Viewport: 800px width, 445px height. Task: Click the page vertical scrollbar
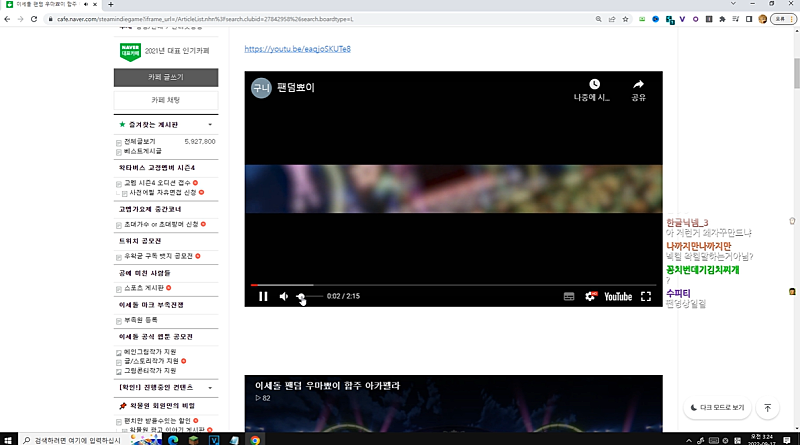click(x=796, y=73)
